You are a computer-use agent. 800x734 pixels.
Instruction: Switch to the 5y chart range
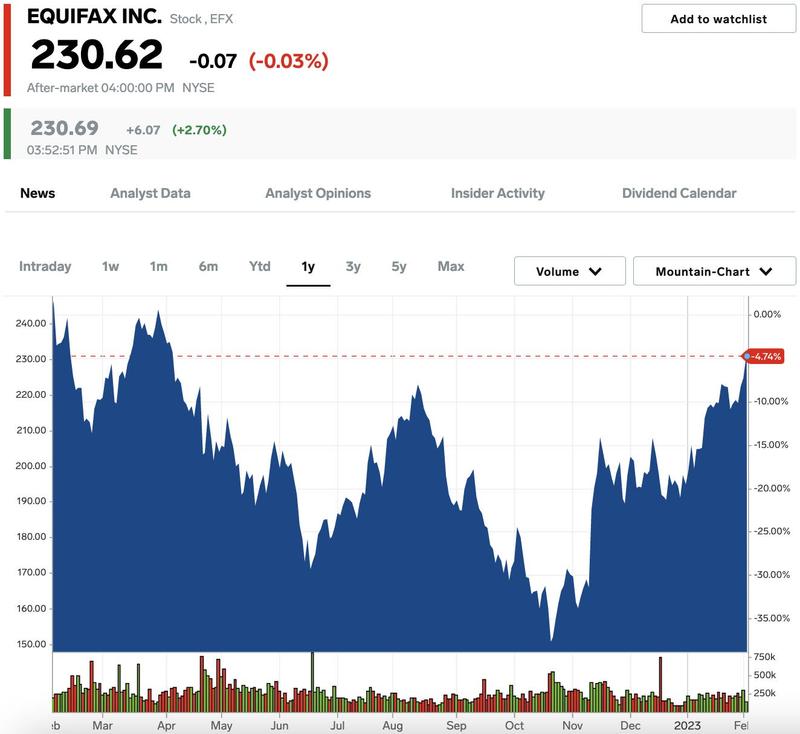(399, 266)
